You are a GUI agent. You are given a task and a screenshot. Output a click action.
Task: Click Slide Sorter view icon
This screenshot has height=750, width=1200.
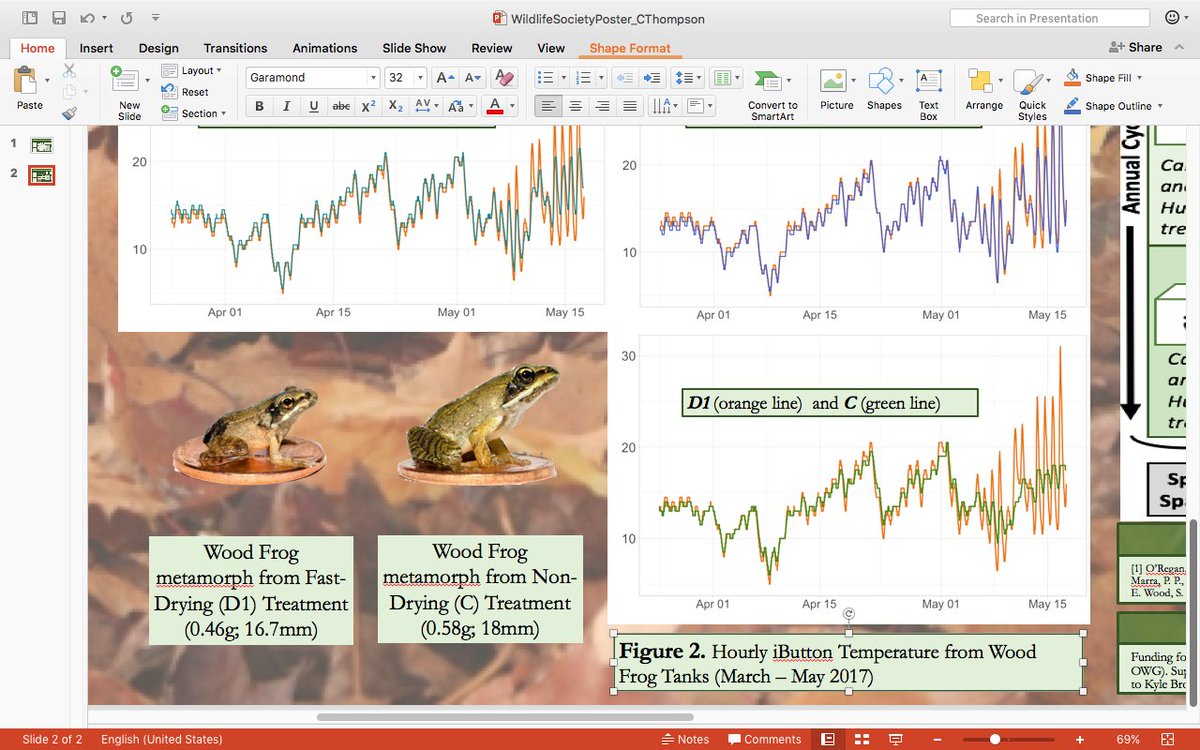point(862,739)
